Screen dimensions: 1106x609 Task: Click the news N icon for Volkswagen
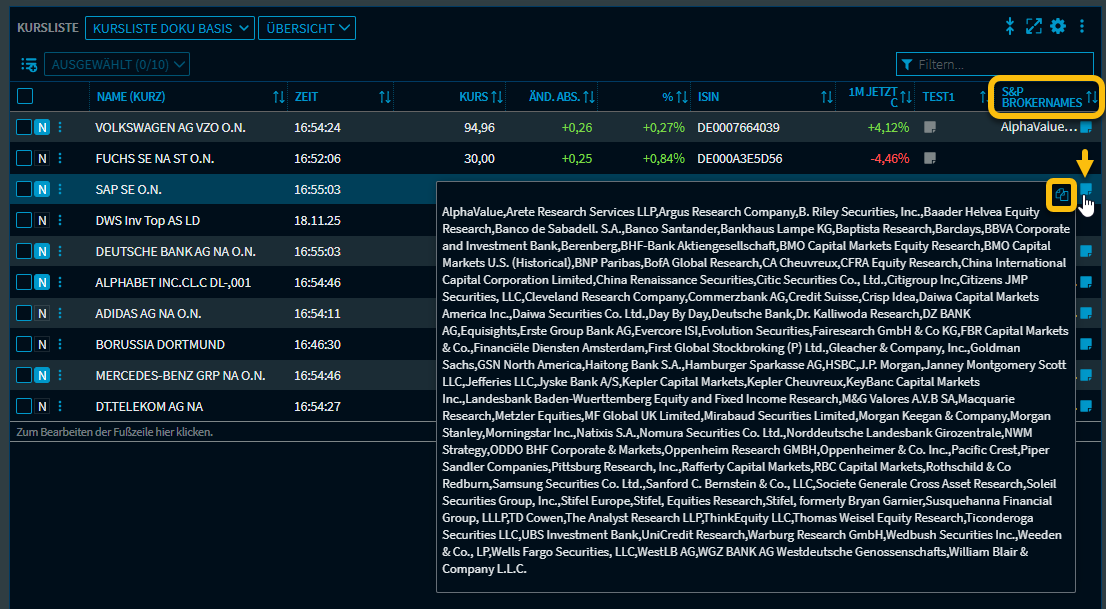click(42, 128)
